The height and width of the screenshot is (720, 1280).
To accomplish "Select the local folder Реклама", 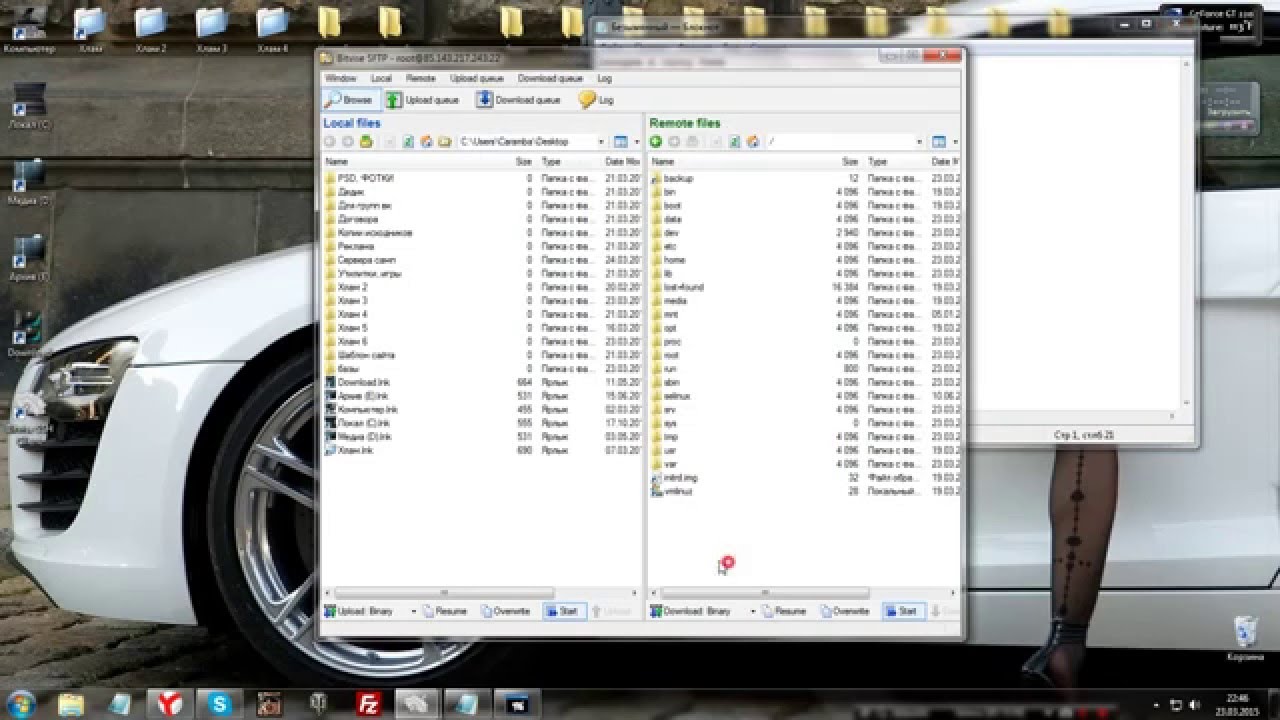I will [x=355, y=246].
